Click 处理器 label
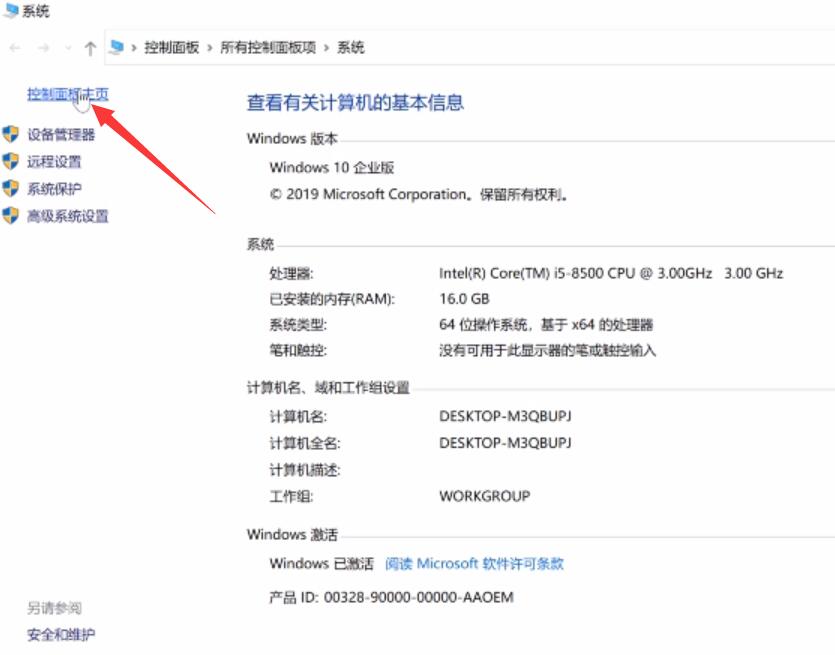Image resolution: width=835 pixels, height=655 pixels. point(291,274)
